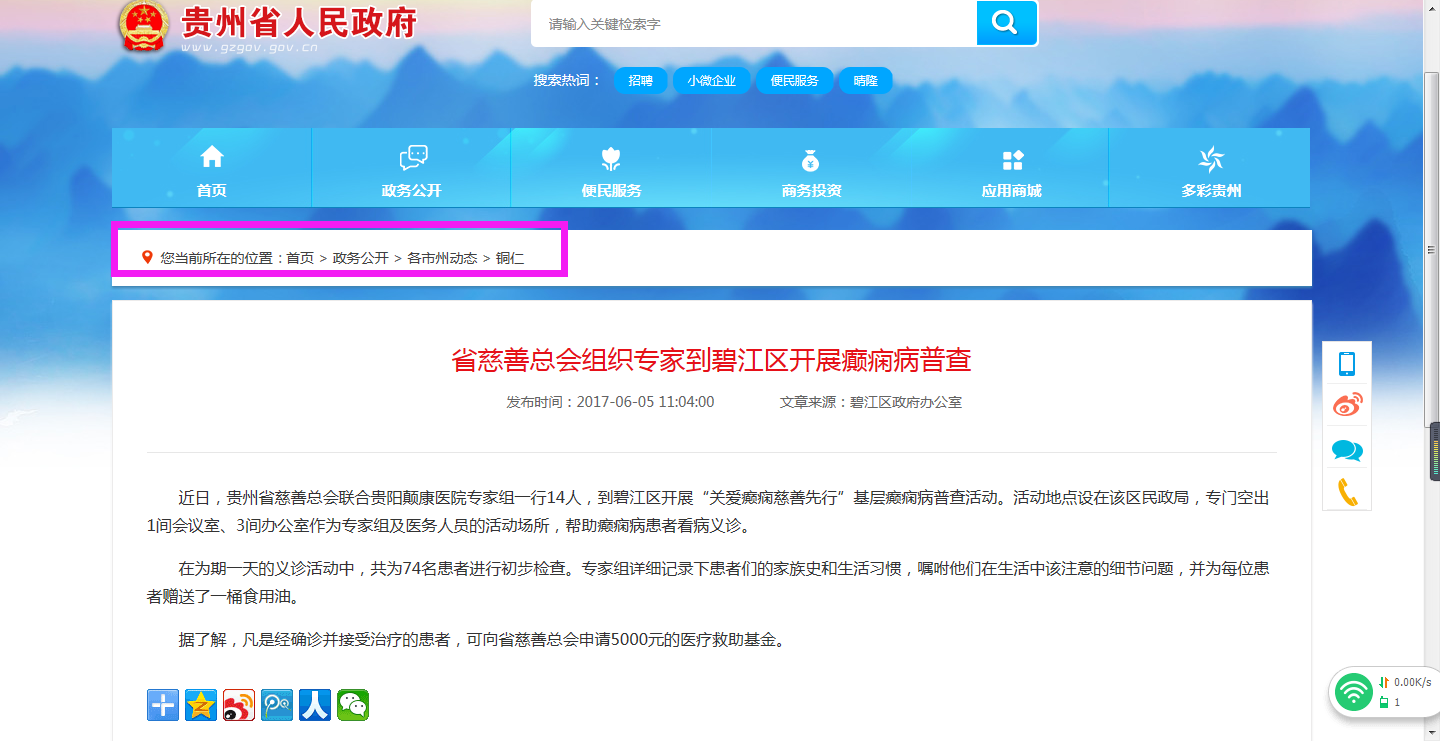Click the orange telephone sidebar icon

click(1347, 492)
